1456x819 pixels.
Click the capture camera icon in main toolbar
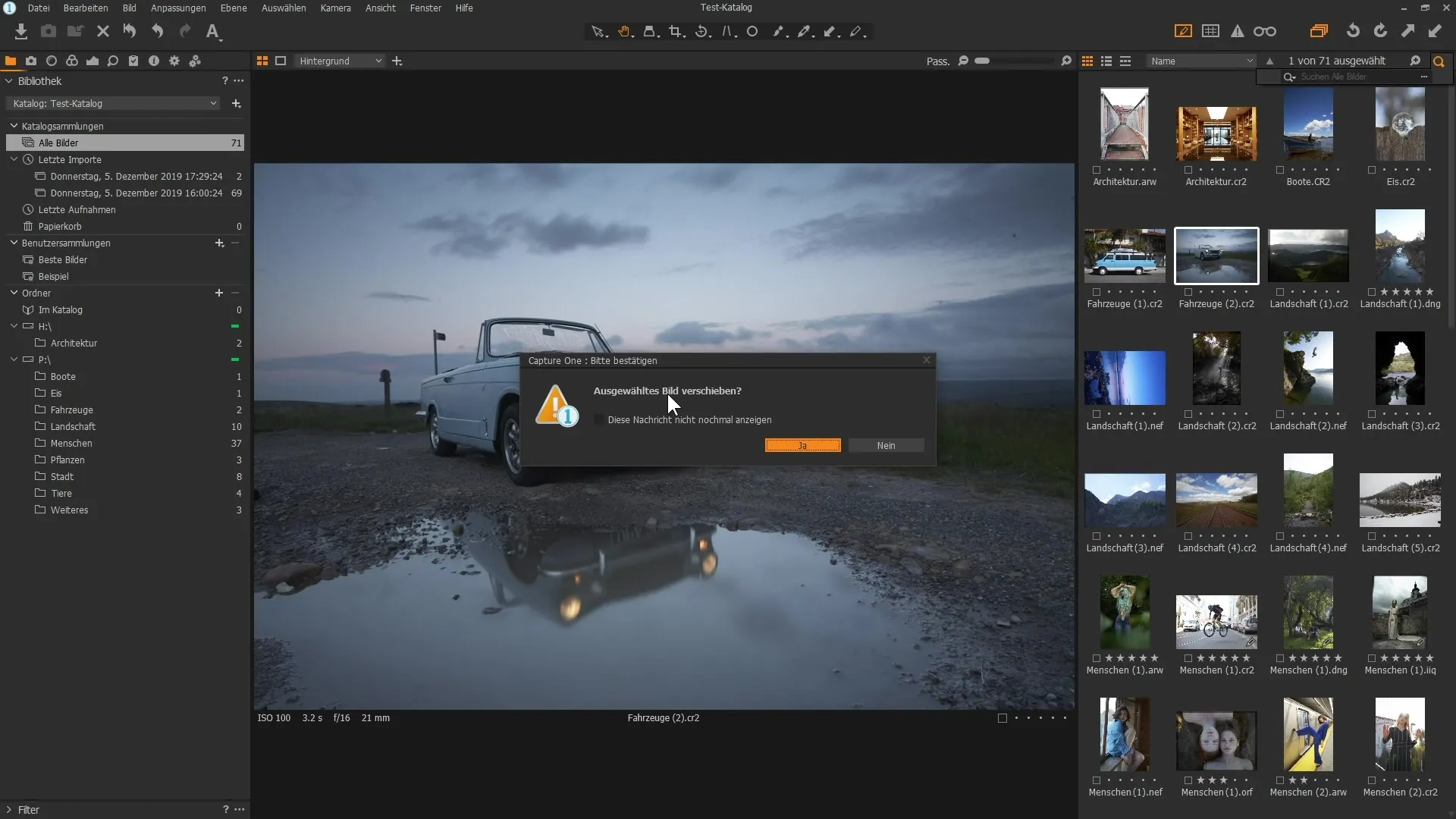[x=49, y=31]
